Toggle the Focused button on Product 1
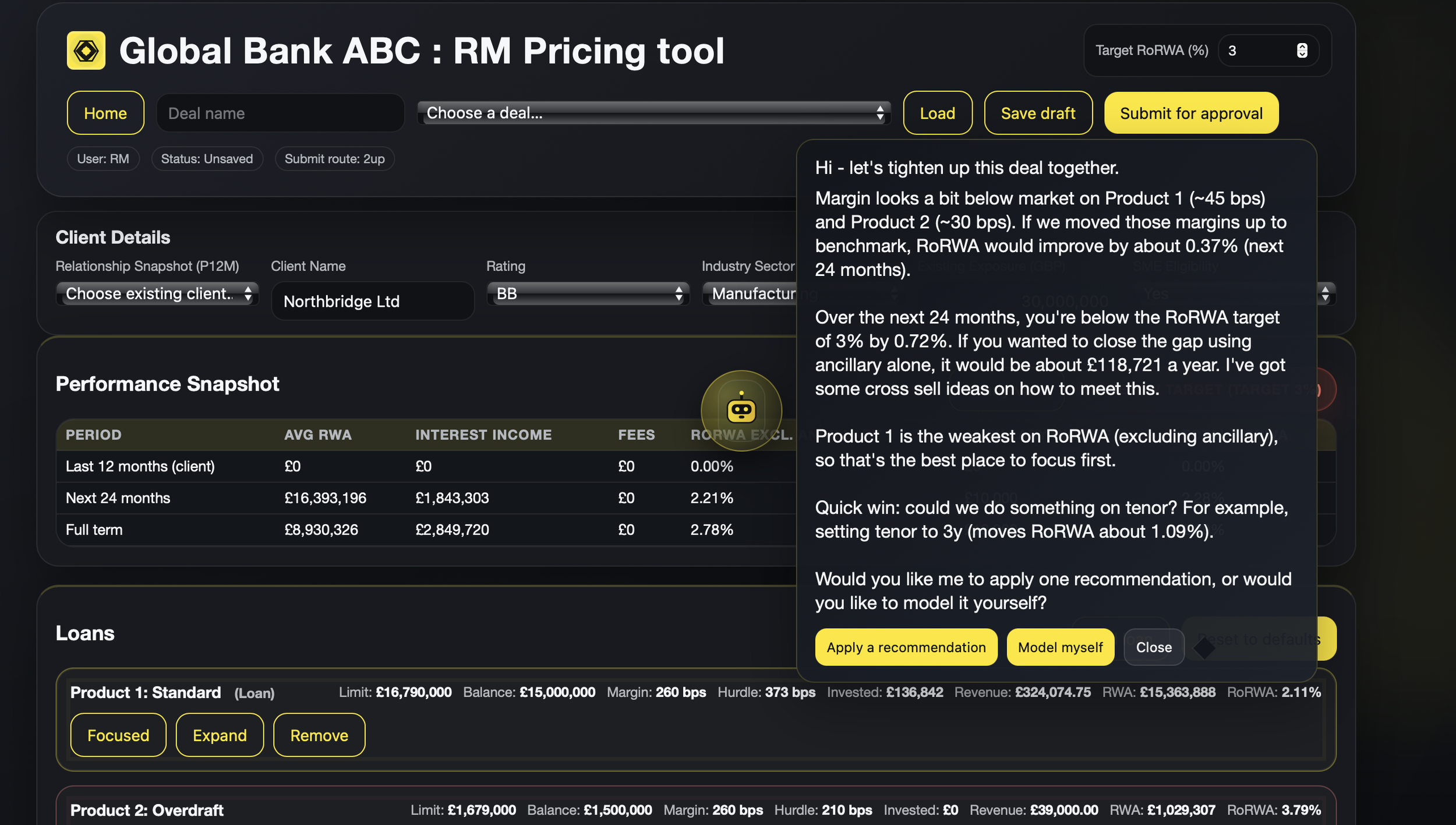 [118, 735]
